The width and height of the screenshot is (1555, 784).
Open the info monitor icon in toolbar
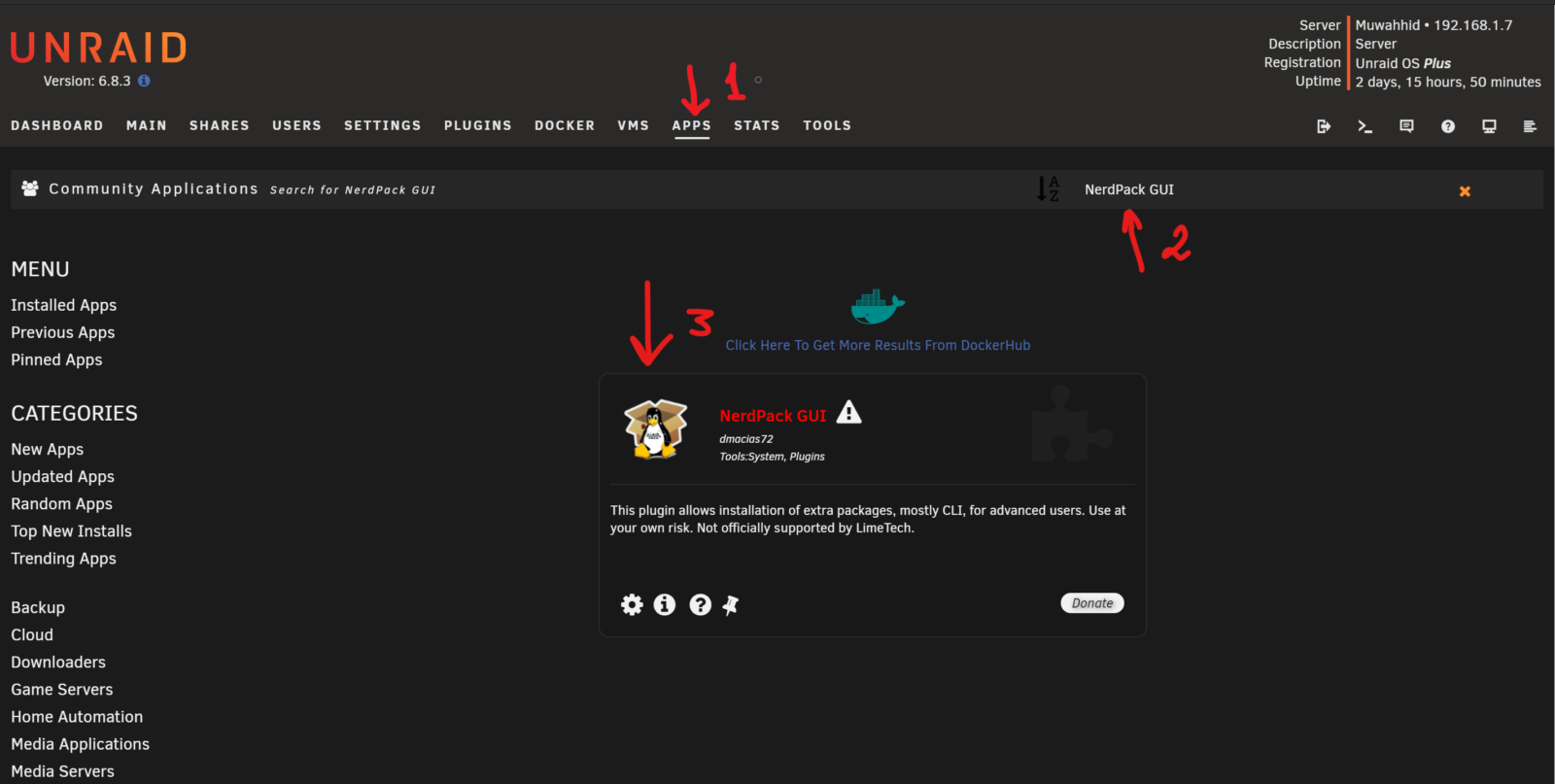[1489, 126]
